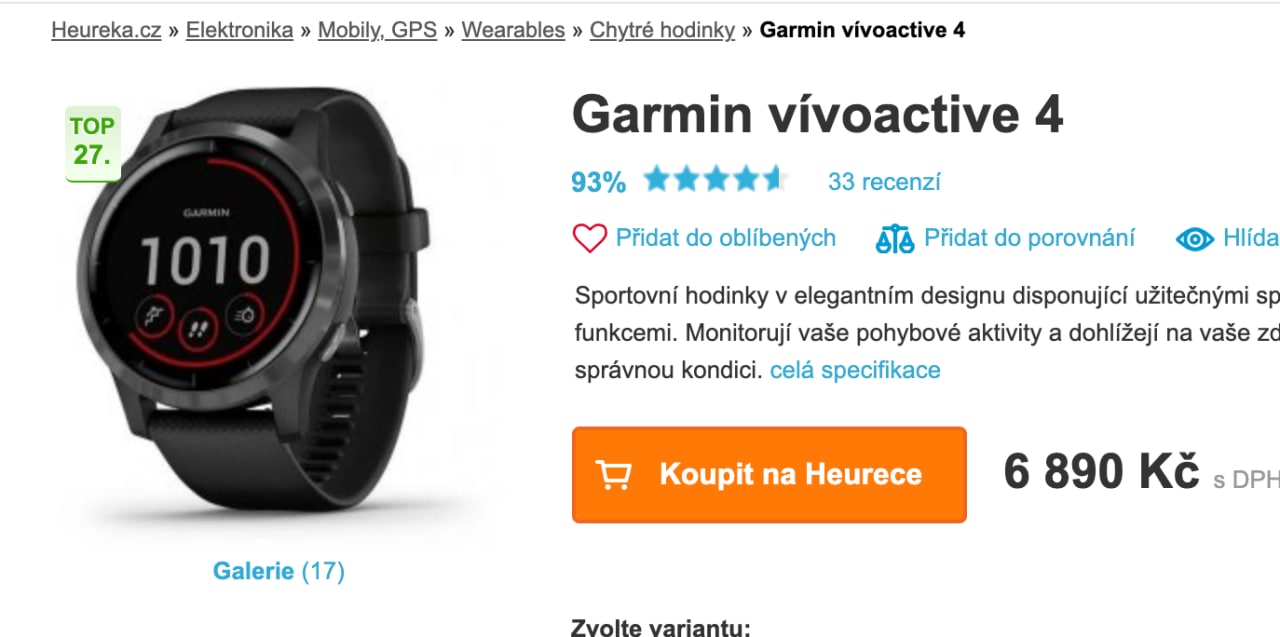Image resolution: width=1280 pixels, height=637 pixels.
Task: Click the 93% rating percentage
Action: (599, 182)
